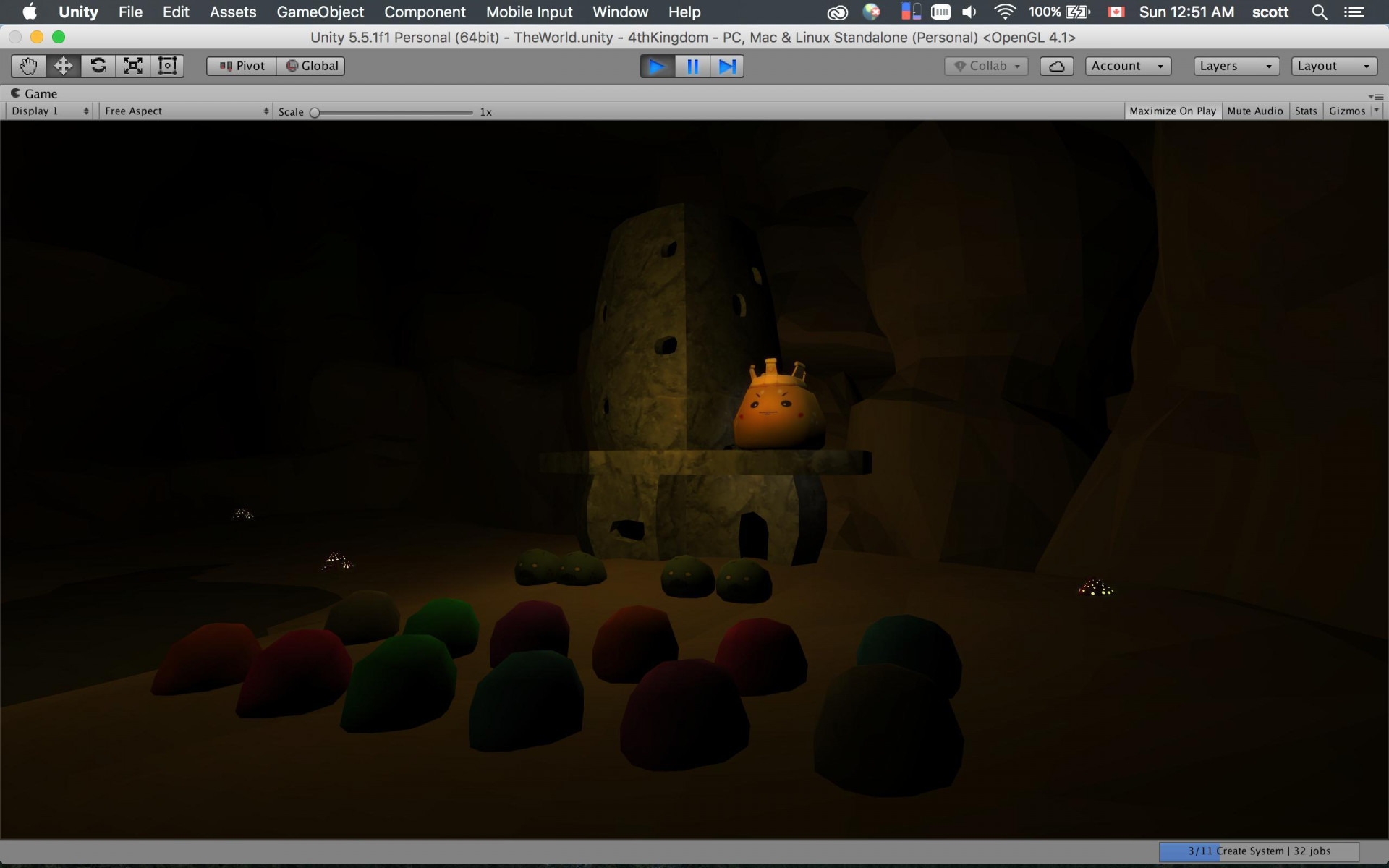Toggle Mute Audio in Game view

pyautogui.click(x=1255, y=111)
